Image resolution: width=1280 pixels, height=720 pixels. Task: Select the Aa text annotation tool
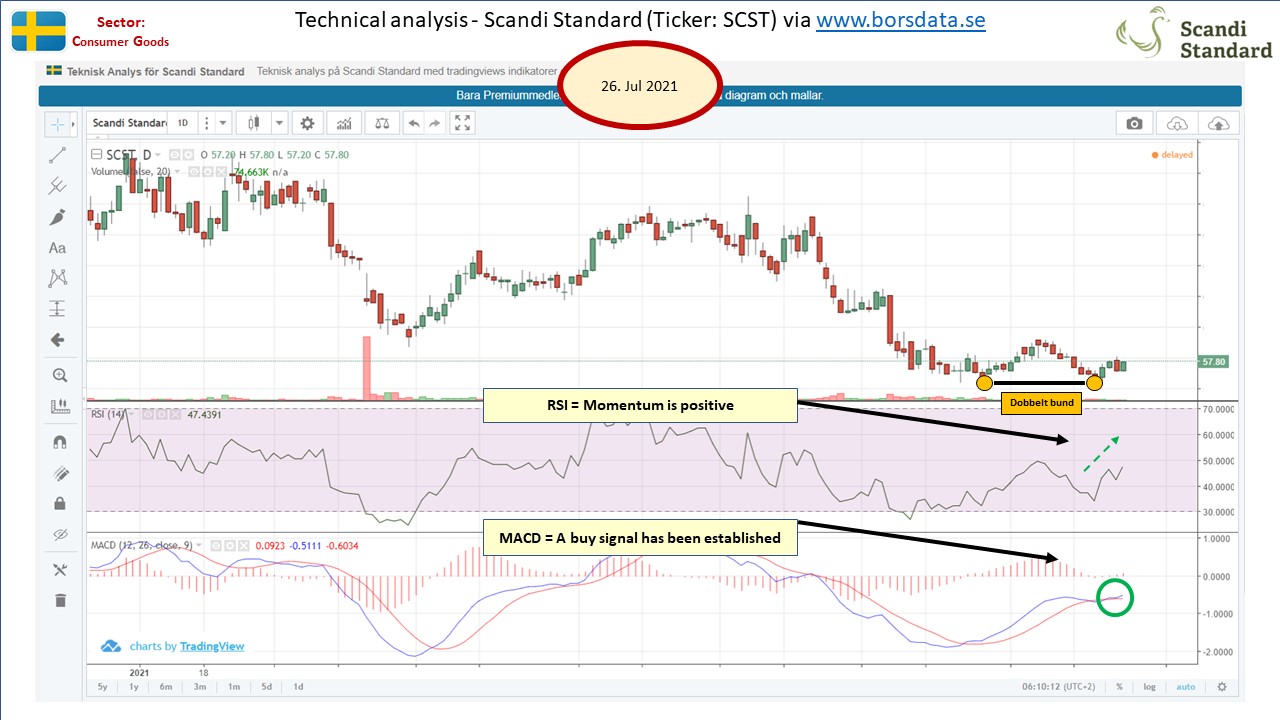click(58, 248)
